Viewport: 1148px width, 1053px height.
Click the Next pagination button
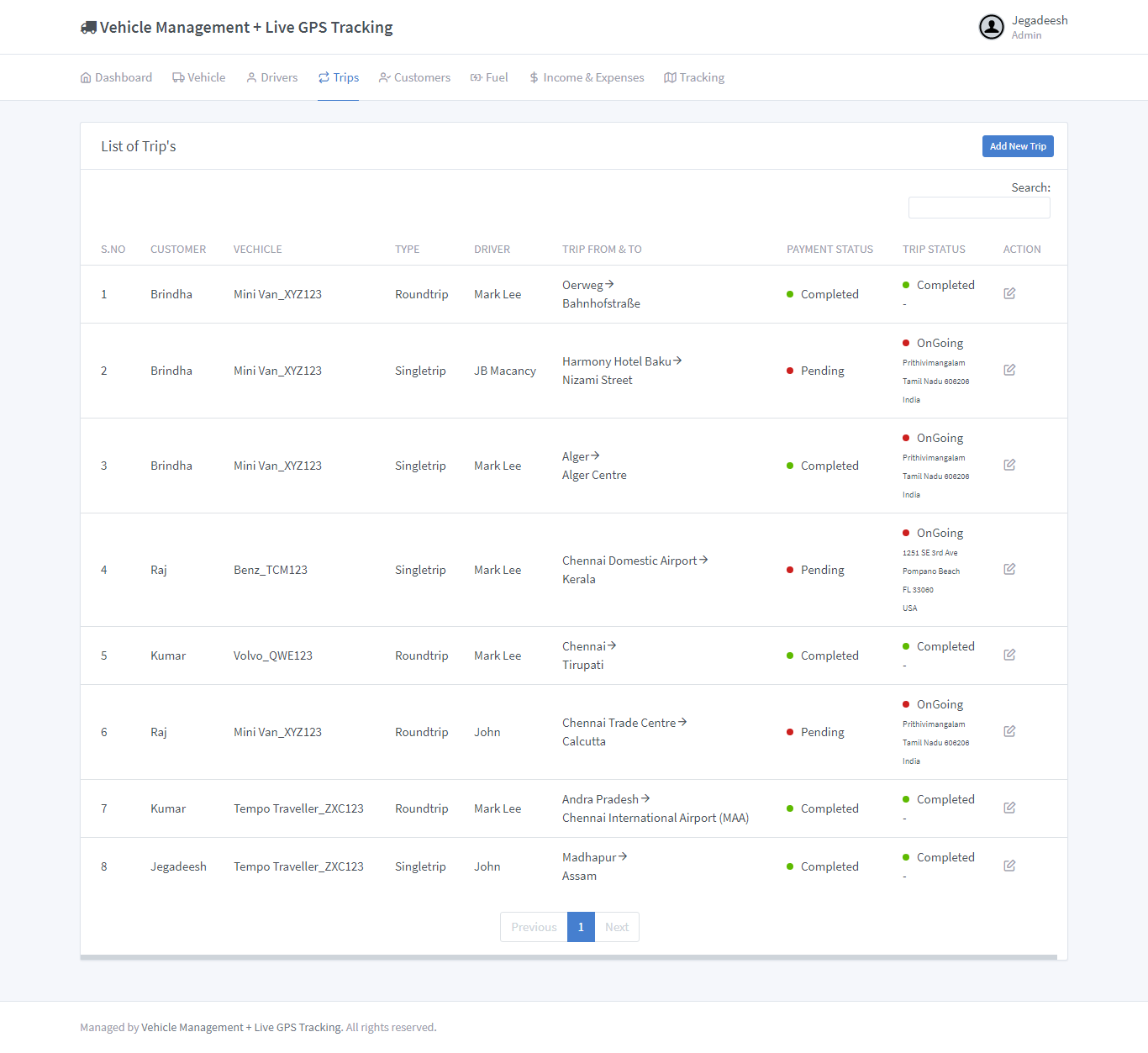click(617, 927)
